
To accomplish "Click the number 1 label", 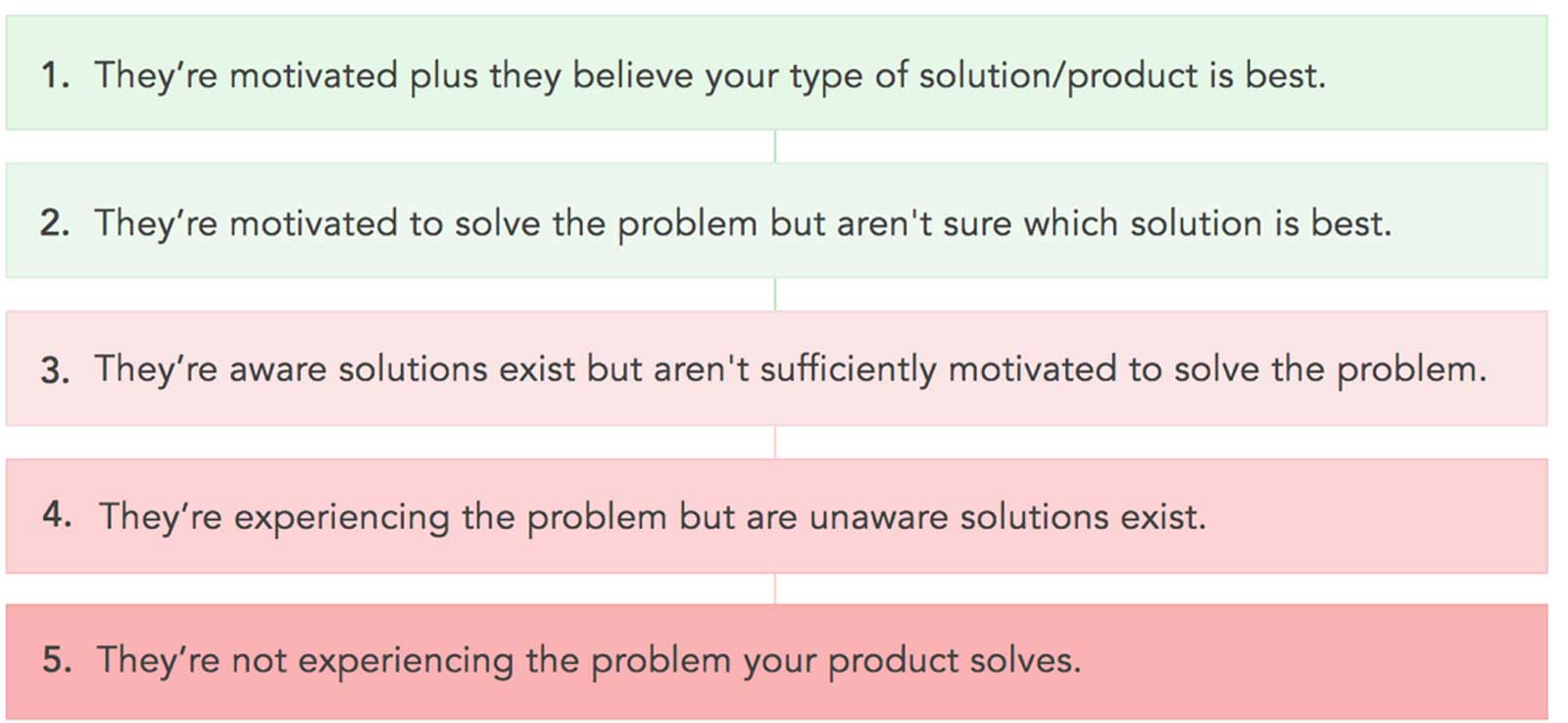I will 55,75.
